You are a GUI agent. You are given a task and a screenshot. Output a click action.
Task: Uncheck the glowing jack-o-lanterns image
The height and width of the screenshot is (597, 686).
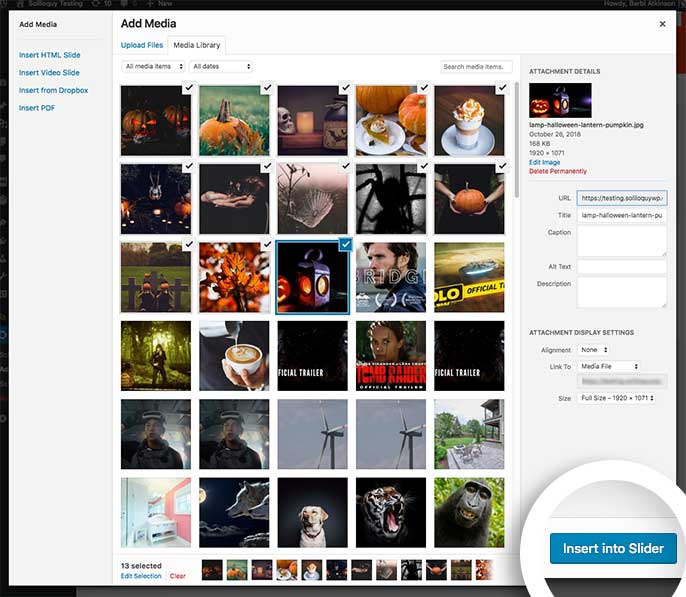point(189,87)
